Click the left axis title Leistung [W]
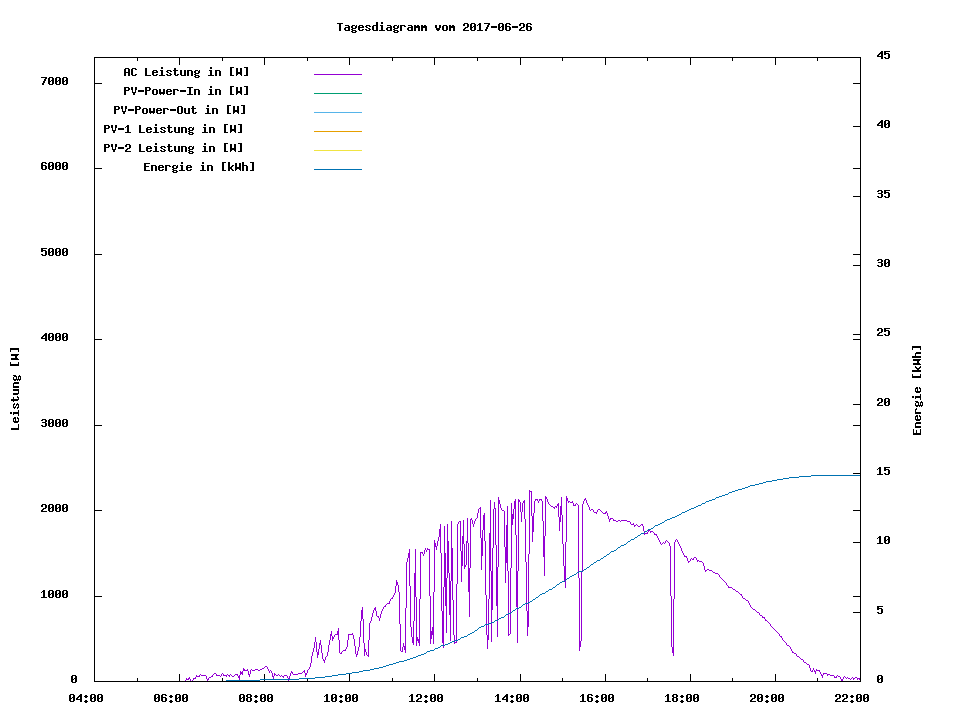This screenshot has width=960, height=720. (15, 389)
